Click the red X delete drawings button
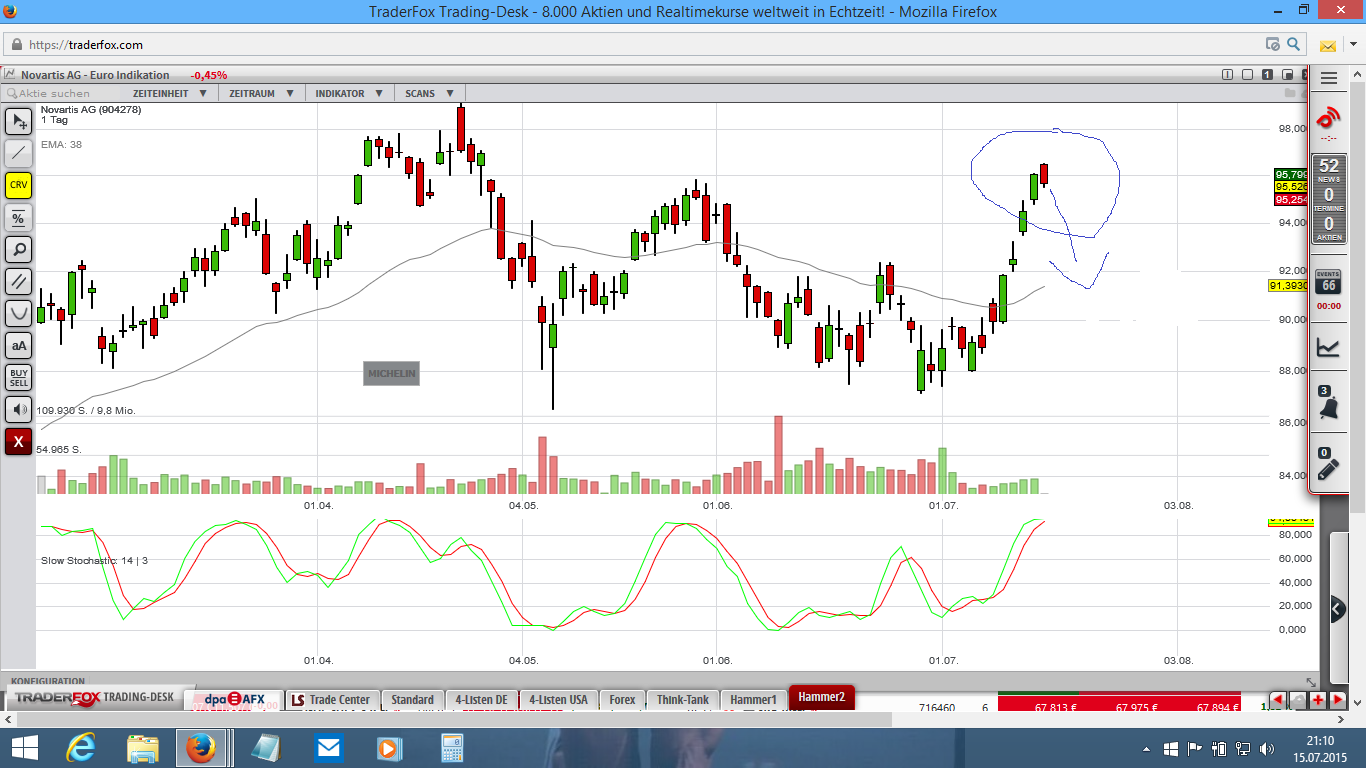Image resolution: width=1366 pixels, height=768 pixels. (19, 442)
